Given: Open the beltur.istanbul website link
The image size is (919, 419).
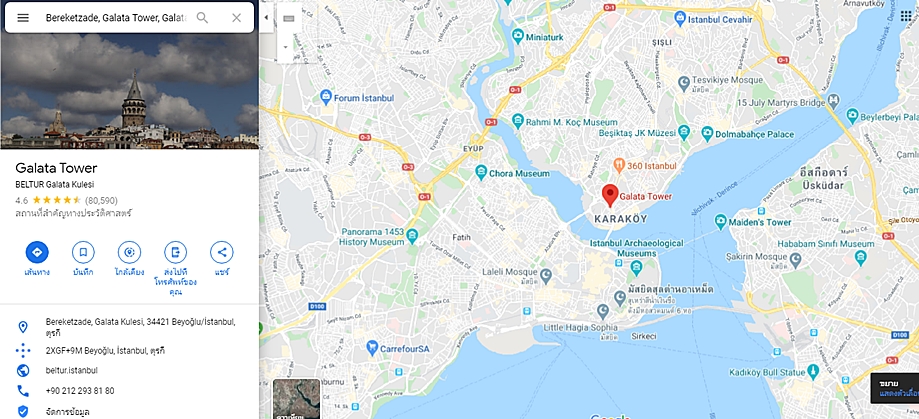Looking at the screenshot, I should 72,370.
